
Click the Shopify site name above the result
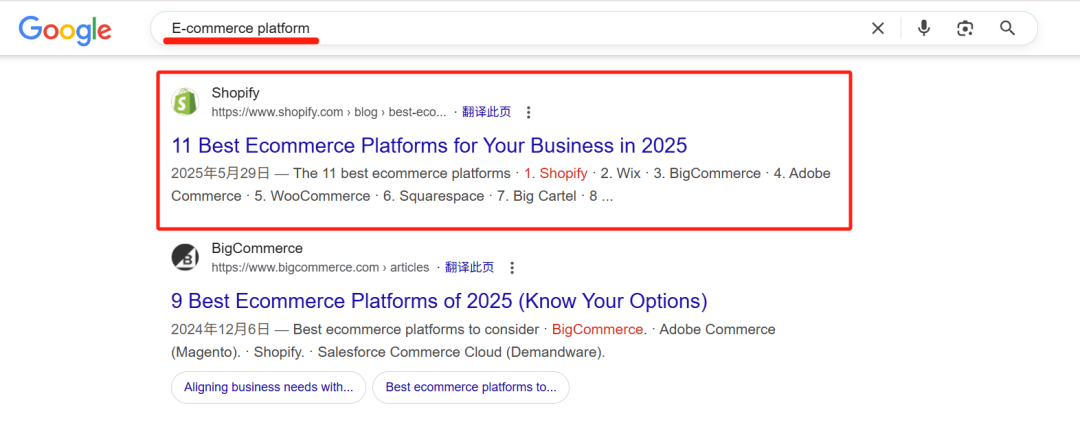(x=236, y=93)
